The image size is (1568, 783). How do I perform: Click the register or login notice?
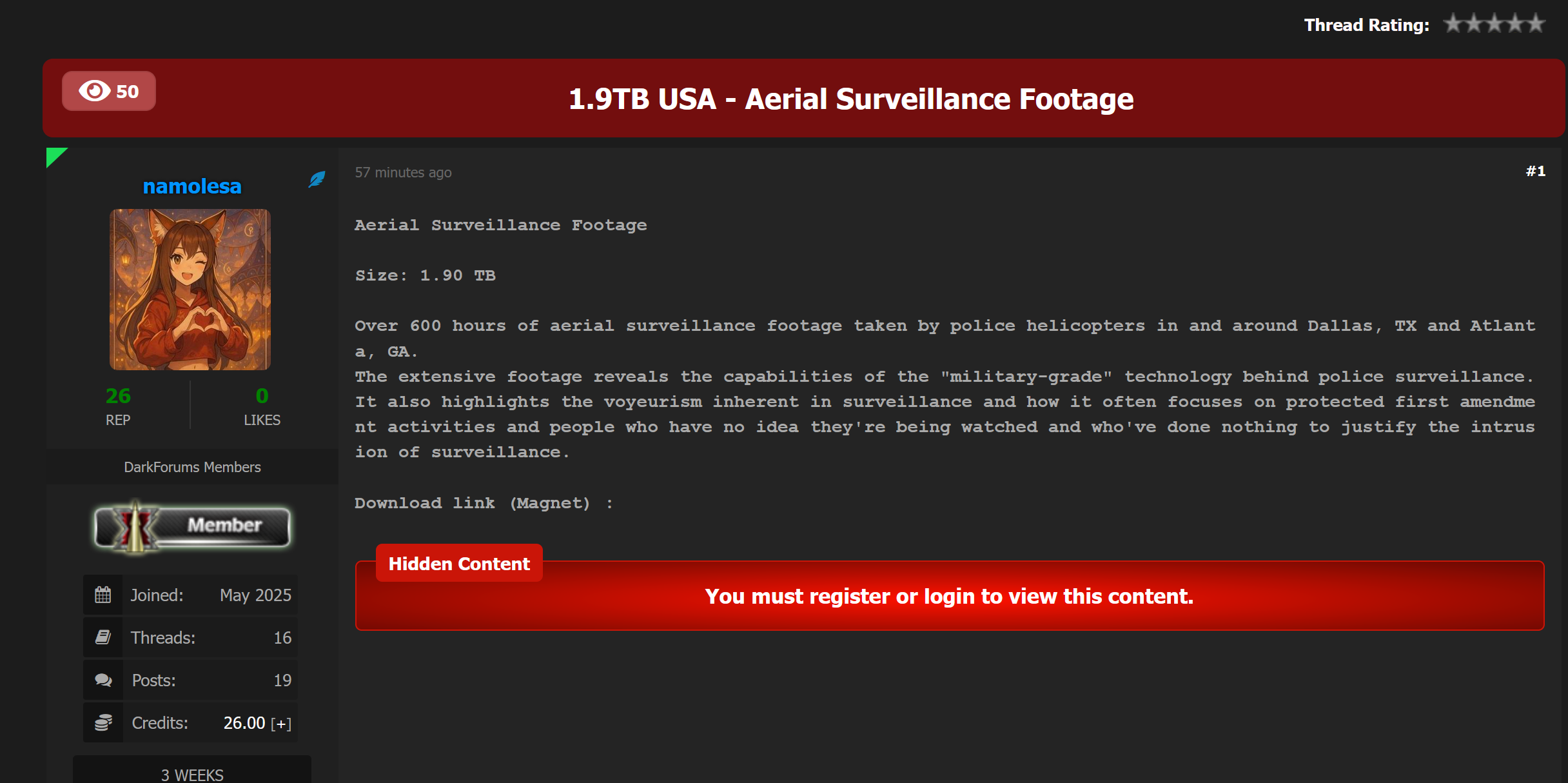[x=949, y=597]
